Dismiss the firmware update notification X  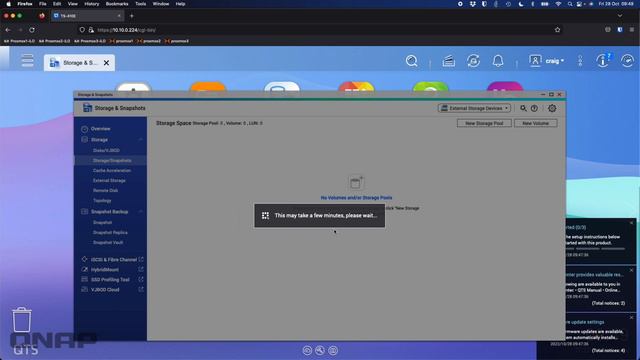pyautogui.click(x=631, y=318)
